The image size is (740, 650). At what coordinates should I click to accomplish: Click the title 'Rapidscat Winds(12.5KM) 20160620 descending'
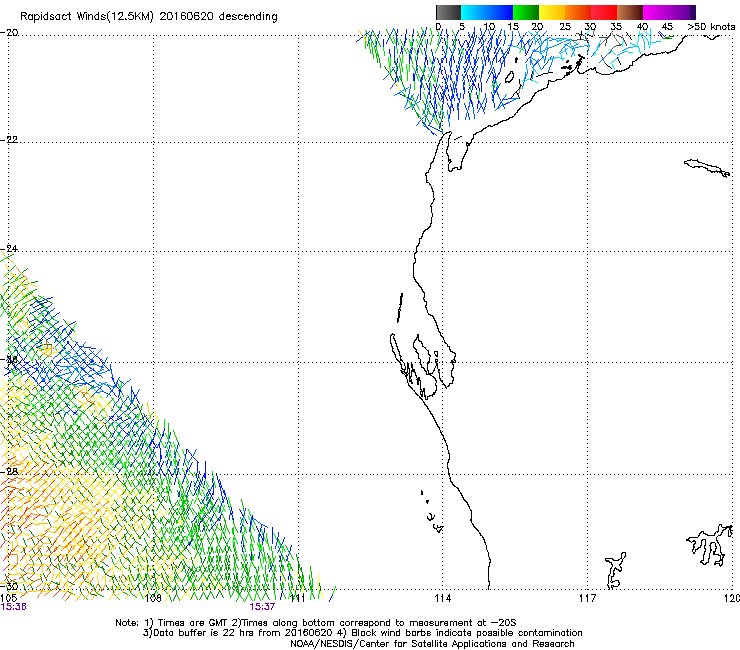(149, 17)
